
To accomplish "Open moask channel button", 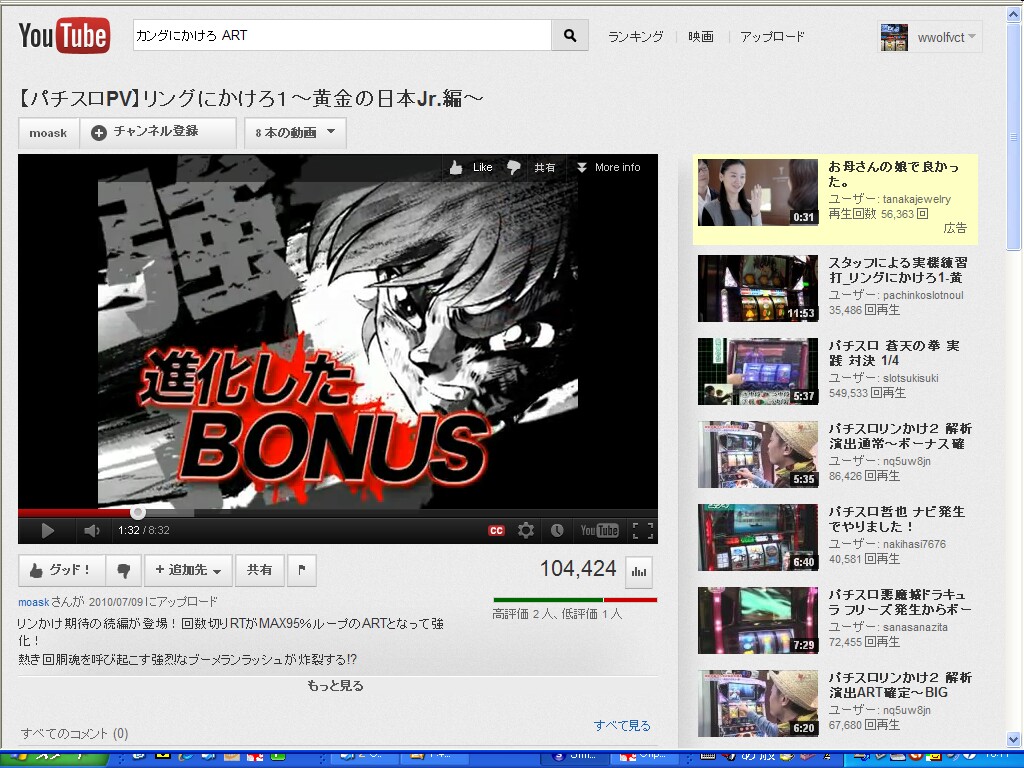I will [x=48, y=133].
